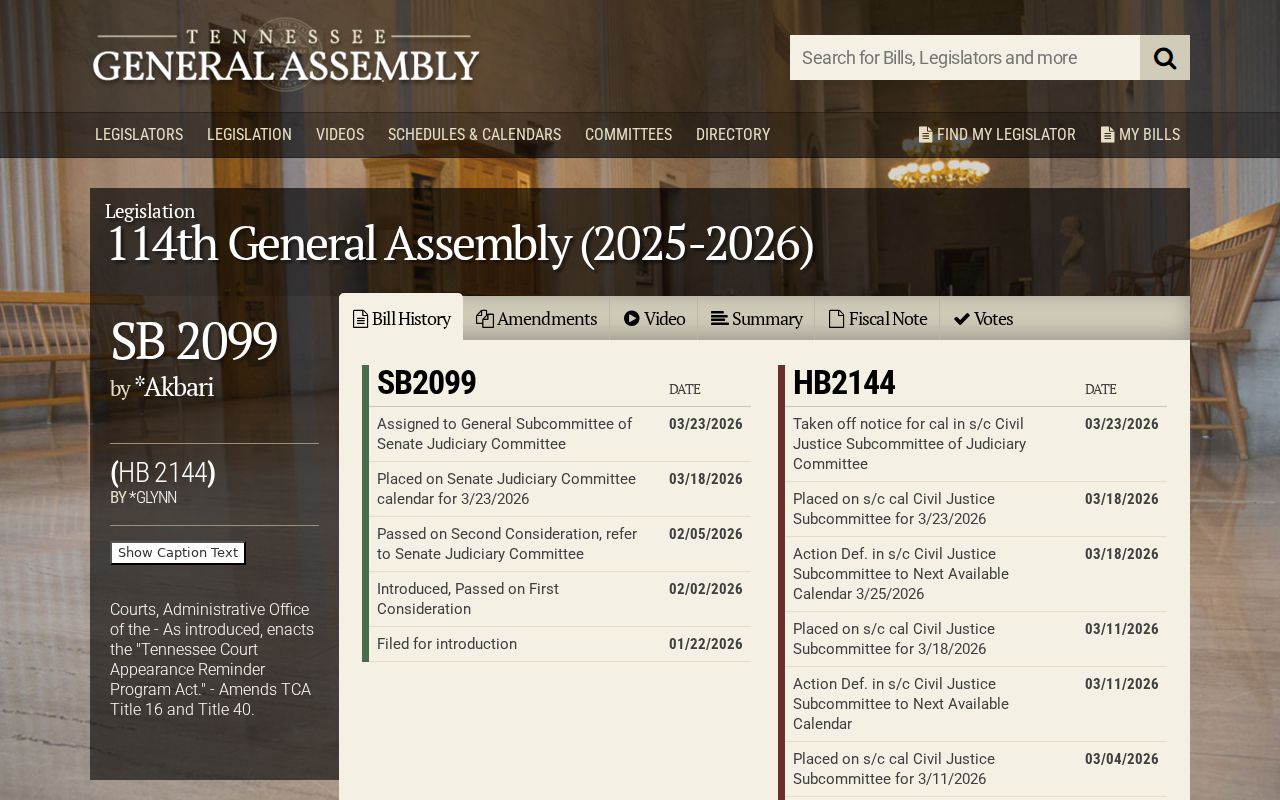1280x800 pixels.
Task: Open companion bill HB 2144 link
Action: tap(163, 472)
